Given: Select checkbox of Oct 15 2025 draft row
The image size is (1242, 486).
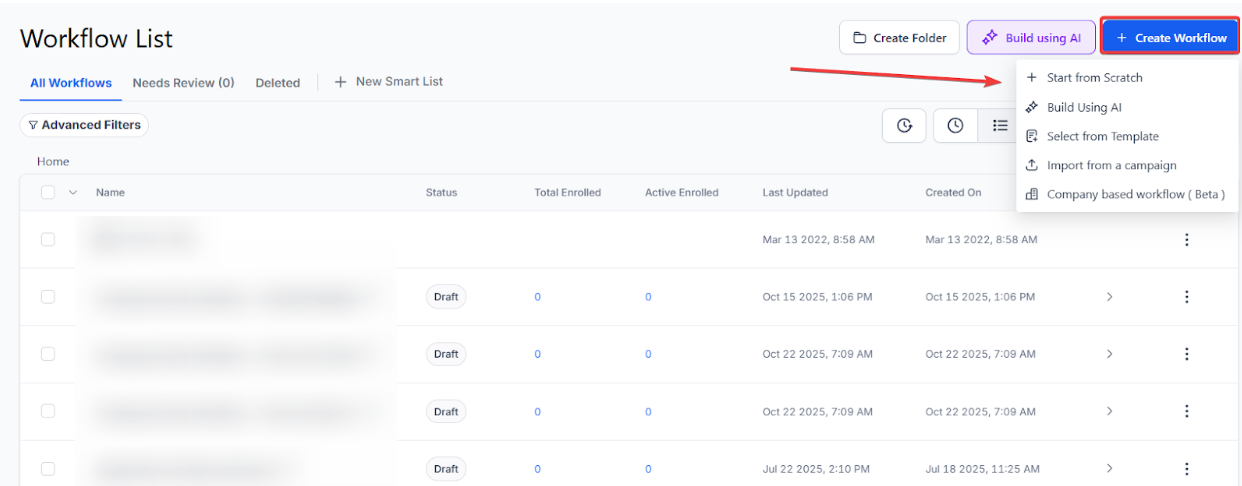Looking at the screenshot, I should pos(48,297).
